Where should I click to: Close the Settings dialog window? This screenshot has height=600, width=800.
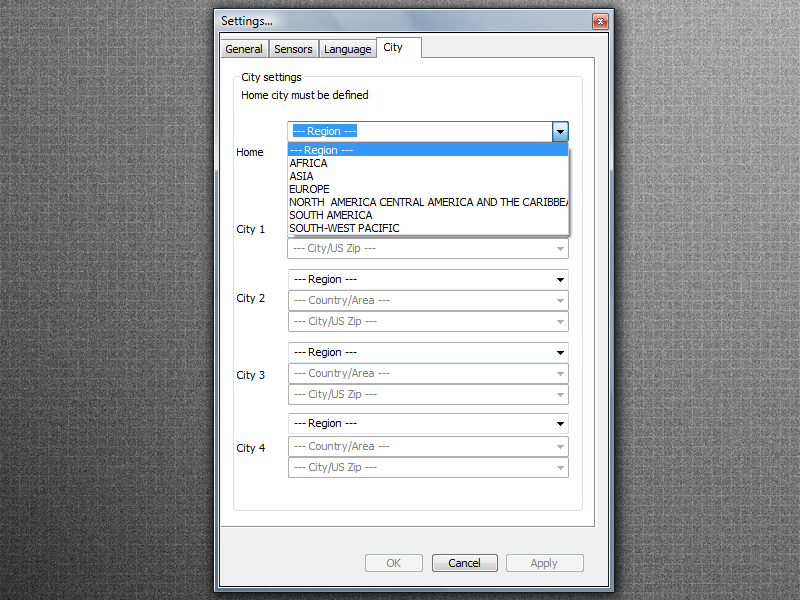pyautogui.click(x=600, y=21)
